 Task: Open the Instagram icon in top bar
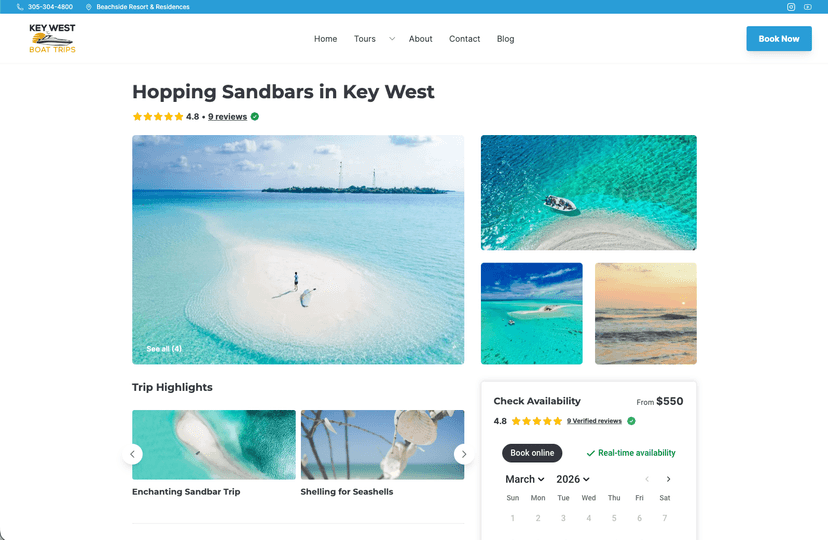click(x=791, y=7)
